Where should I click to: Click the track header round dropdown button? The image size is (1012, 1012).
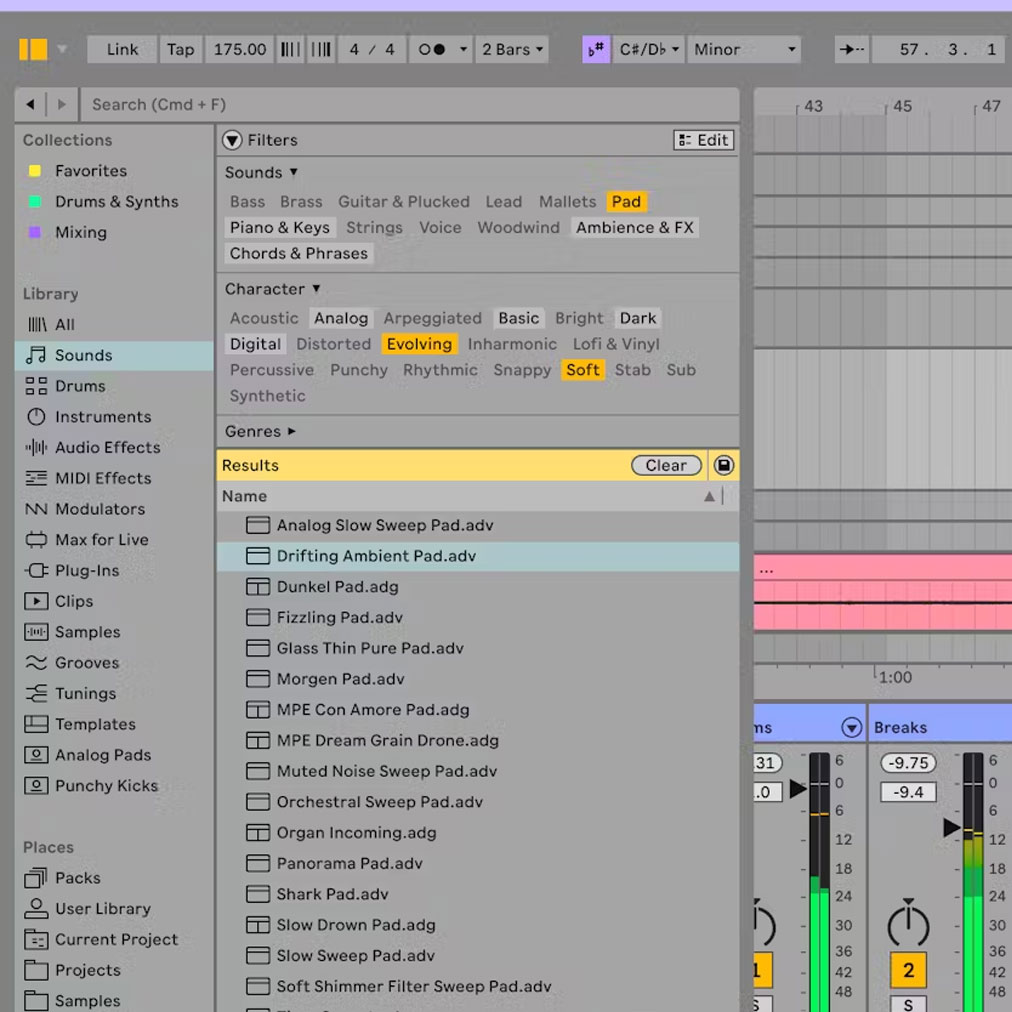pos(851,727)
